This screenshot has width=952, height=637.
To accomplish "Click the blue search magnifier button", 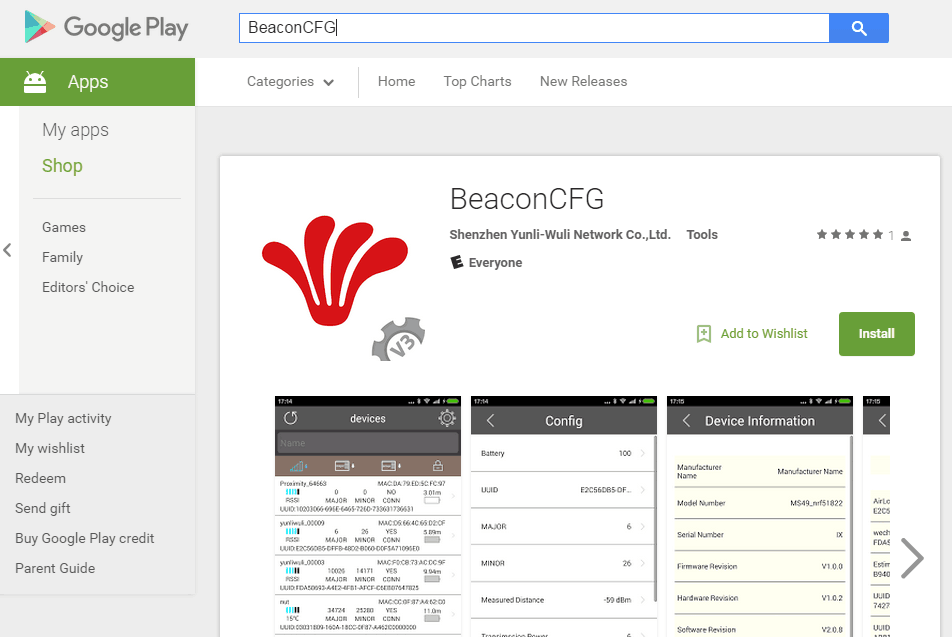I will point(858,28).
